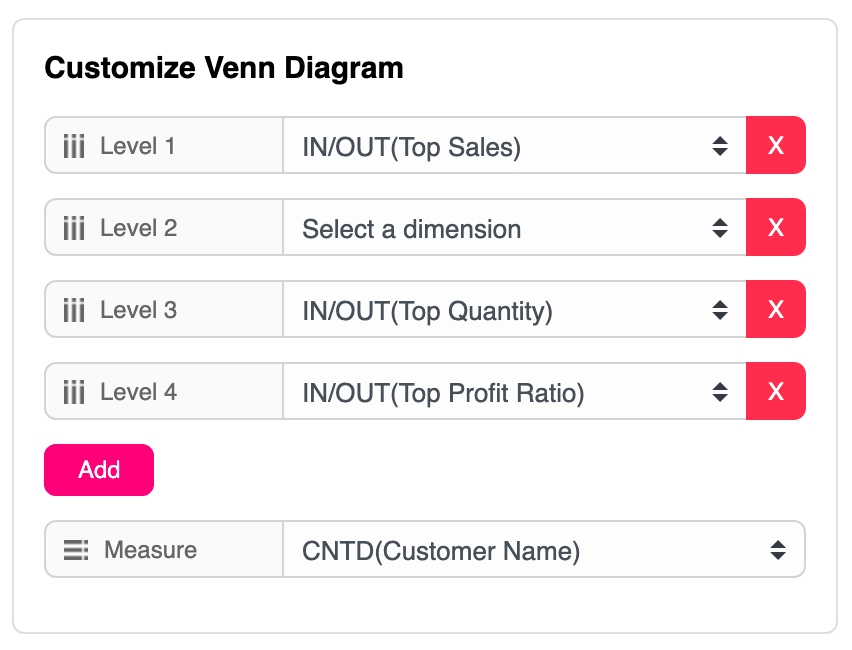
Task: Open the CNTD(Customer Name) measure dropdown
Action: pyautogui.click(x=543, y=550)
